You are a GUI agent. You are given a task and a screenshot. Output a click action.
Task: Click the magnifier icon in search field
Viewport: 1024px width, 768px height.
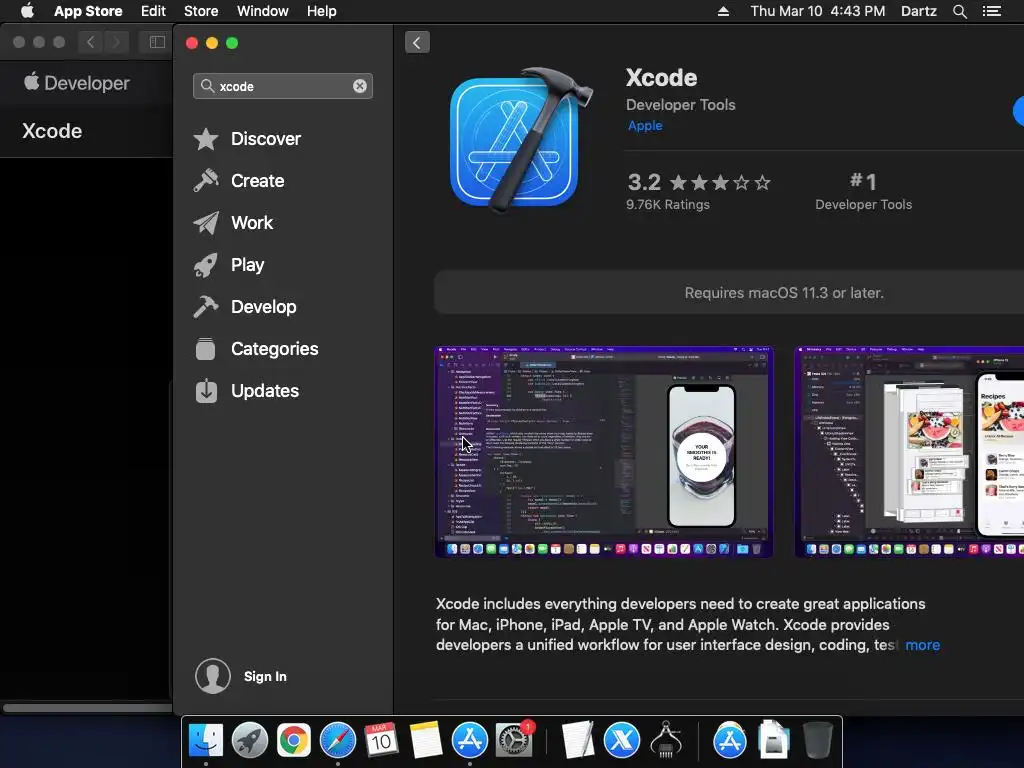click(207, 86)
